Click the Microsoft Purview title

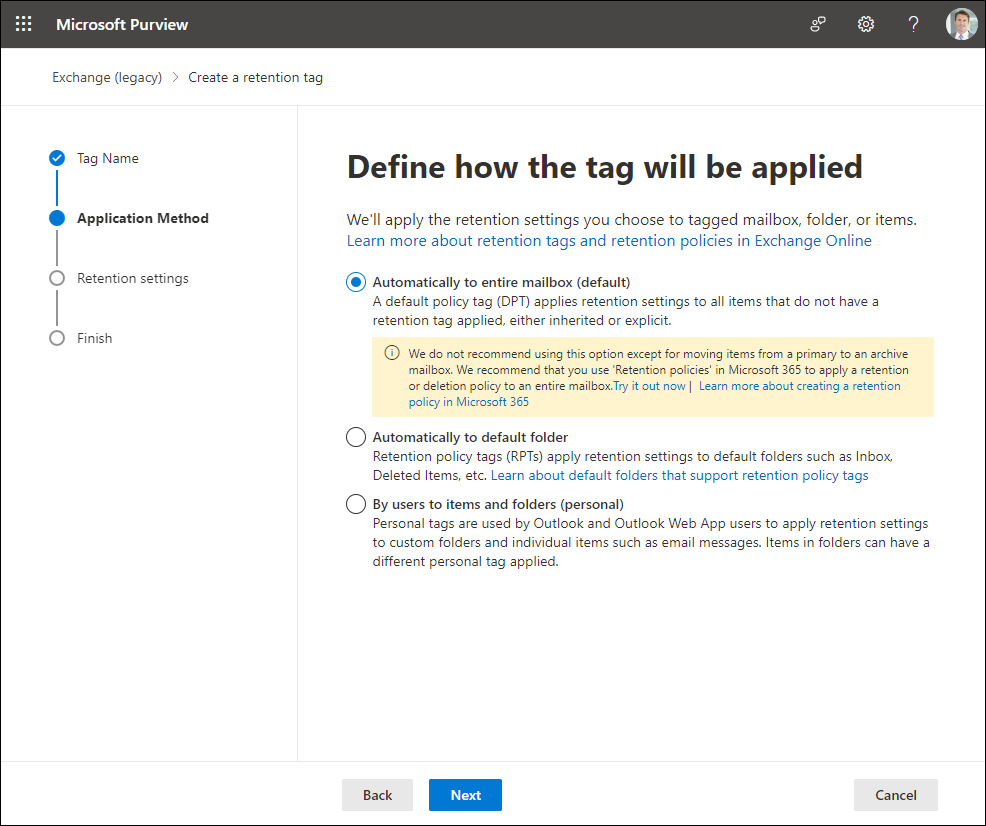pos(122,25)
